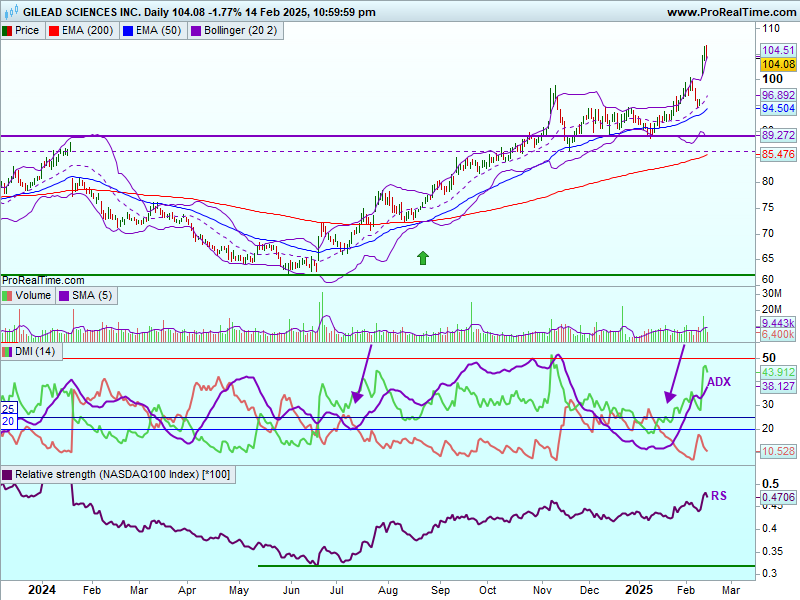The width and height of the screenshot is (800, 600).
Task: Click the purple Bollinger color square
Action: point(195,31)
